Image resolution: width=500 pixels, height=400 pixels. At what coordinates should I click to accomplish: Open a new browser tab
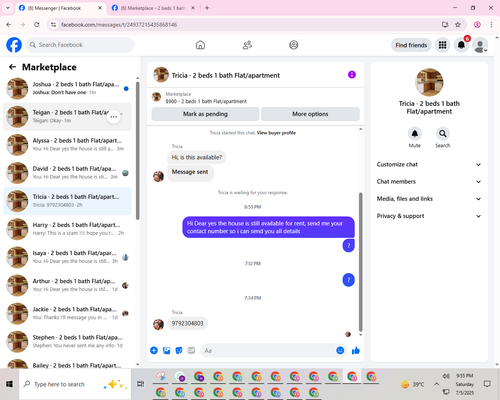click(207, 8)
